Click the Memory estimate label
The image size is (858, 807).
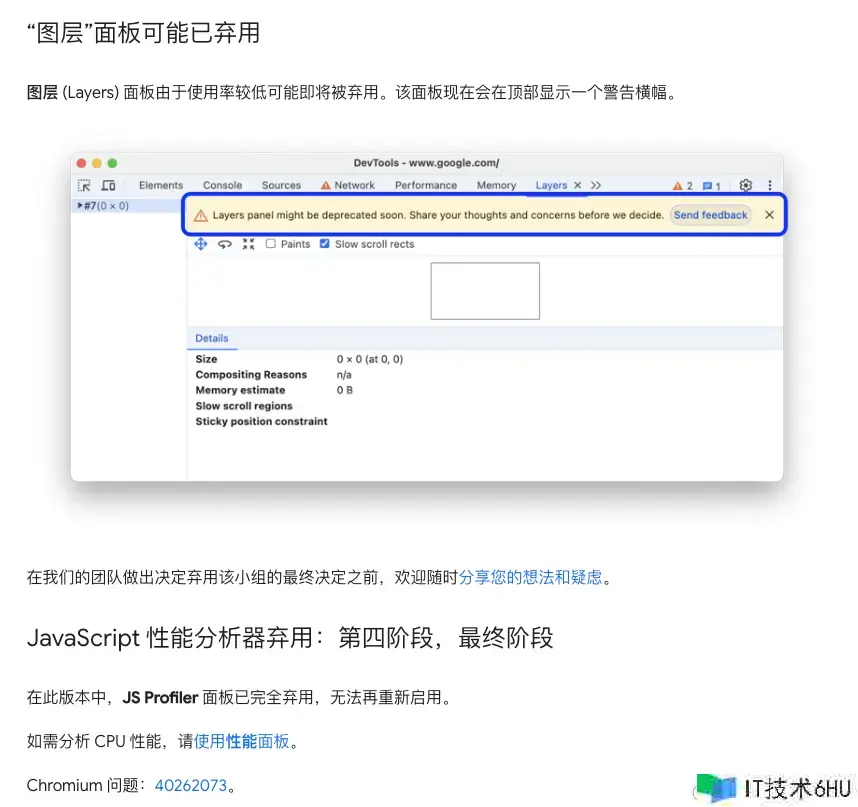[240, 390]
